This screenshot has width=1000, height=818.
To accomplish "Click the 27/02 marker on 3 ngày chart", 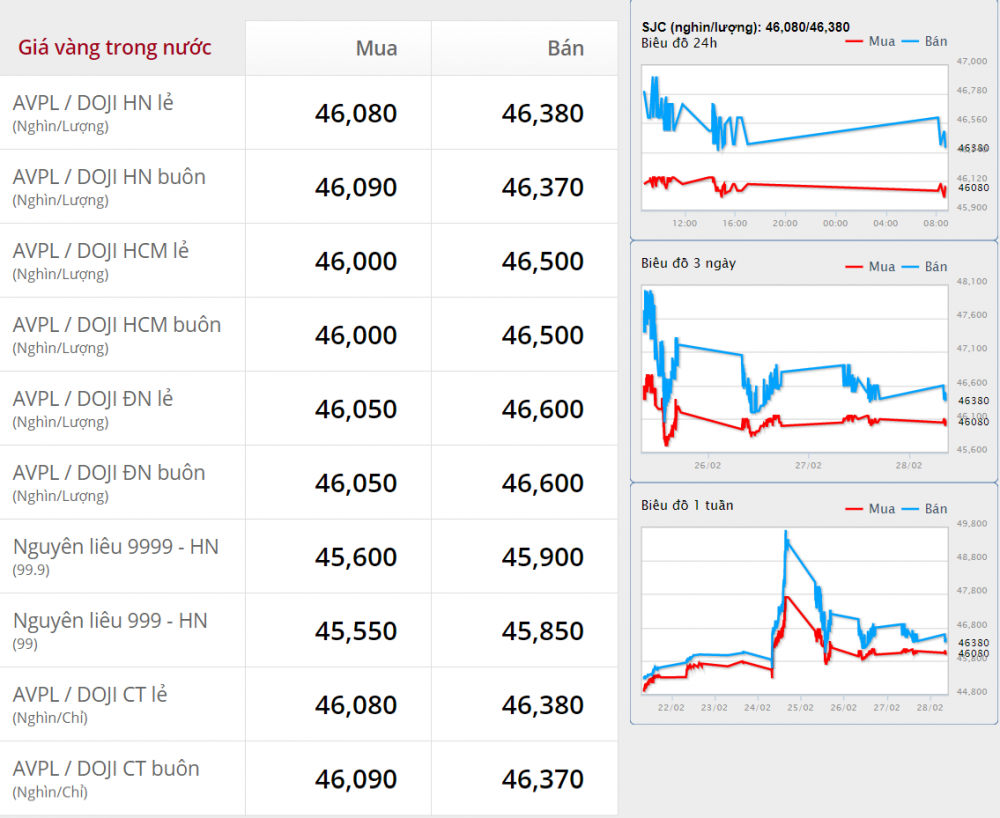I will [808, 465].
